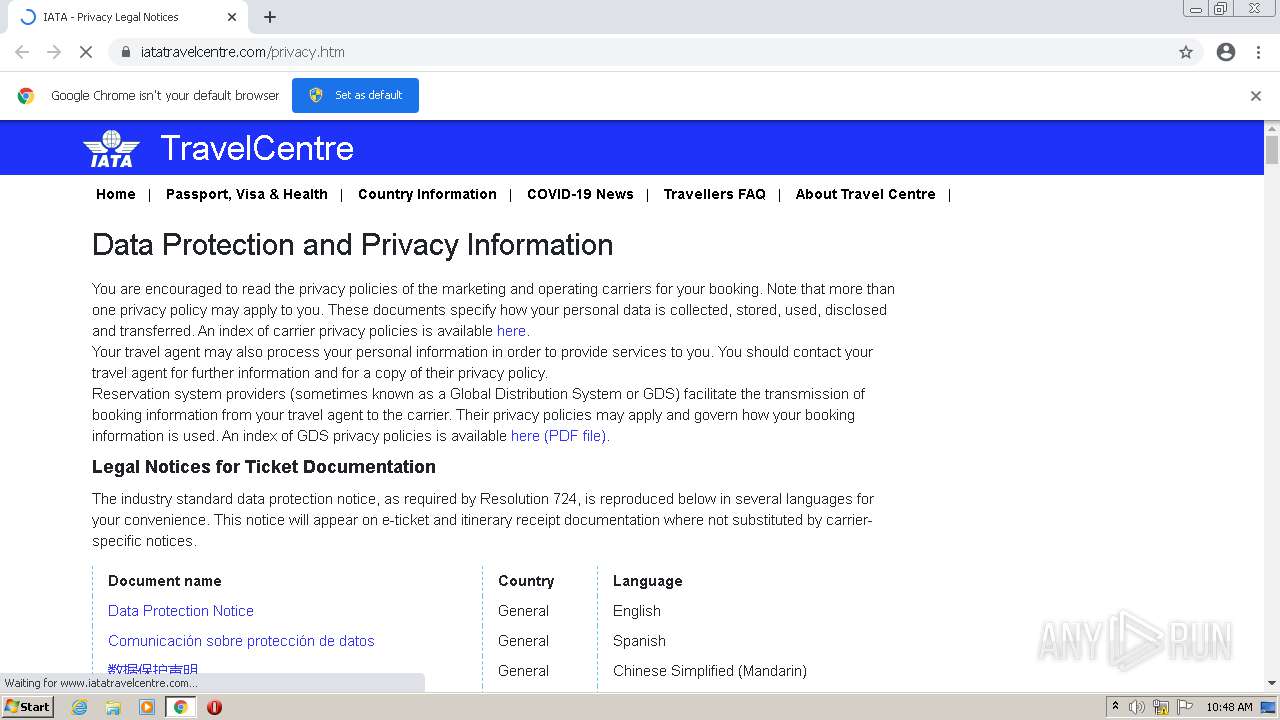The height and width of the screenshot is (720, 1280).
Task: Open Travellers FAQ page
Action: point(714,194)
